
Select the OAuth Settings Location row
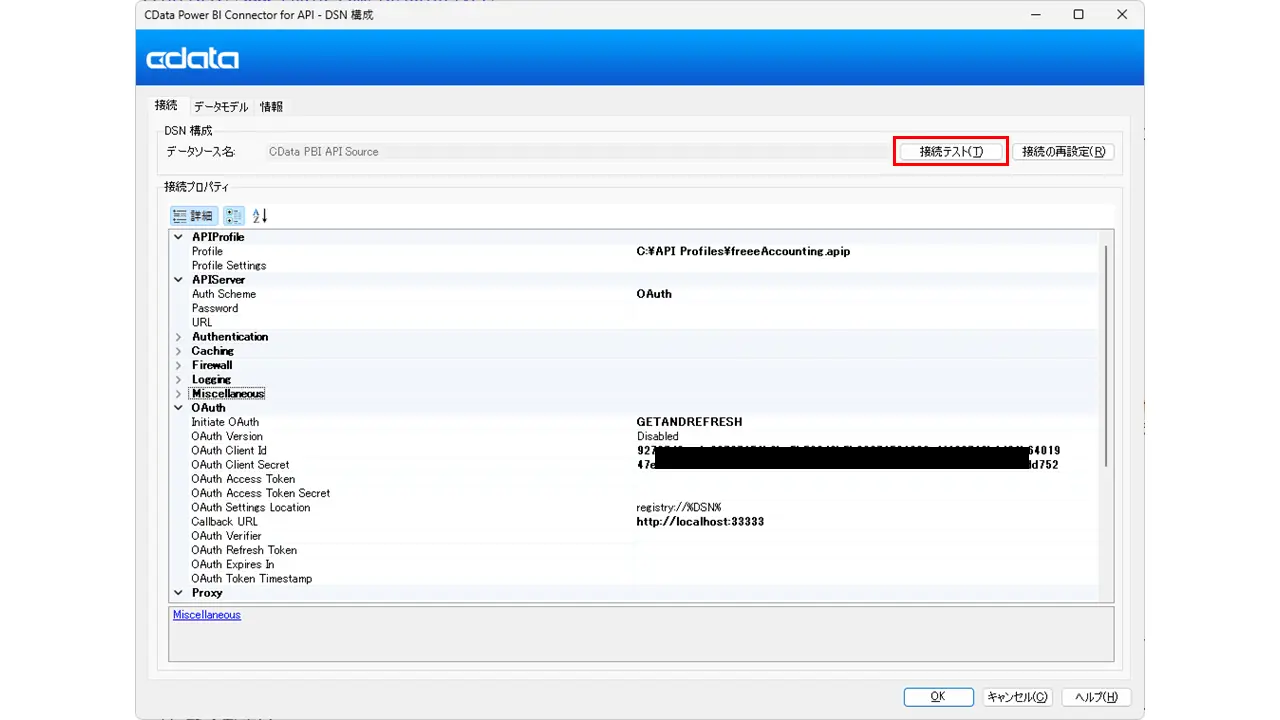coord(635,508)
